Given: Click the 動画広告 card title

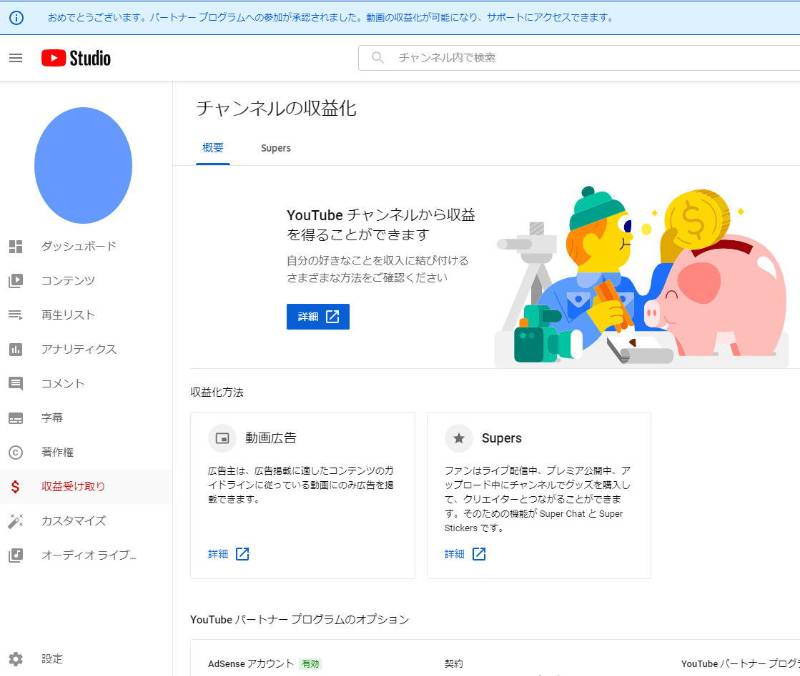Looking at the screenshot, I should (x=271, y=438).
